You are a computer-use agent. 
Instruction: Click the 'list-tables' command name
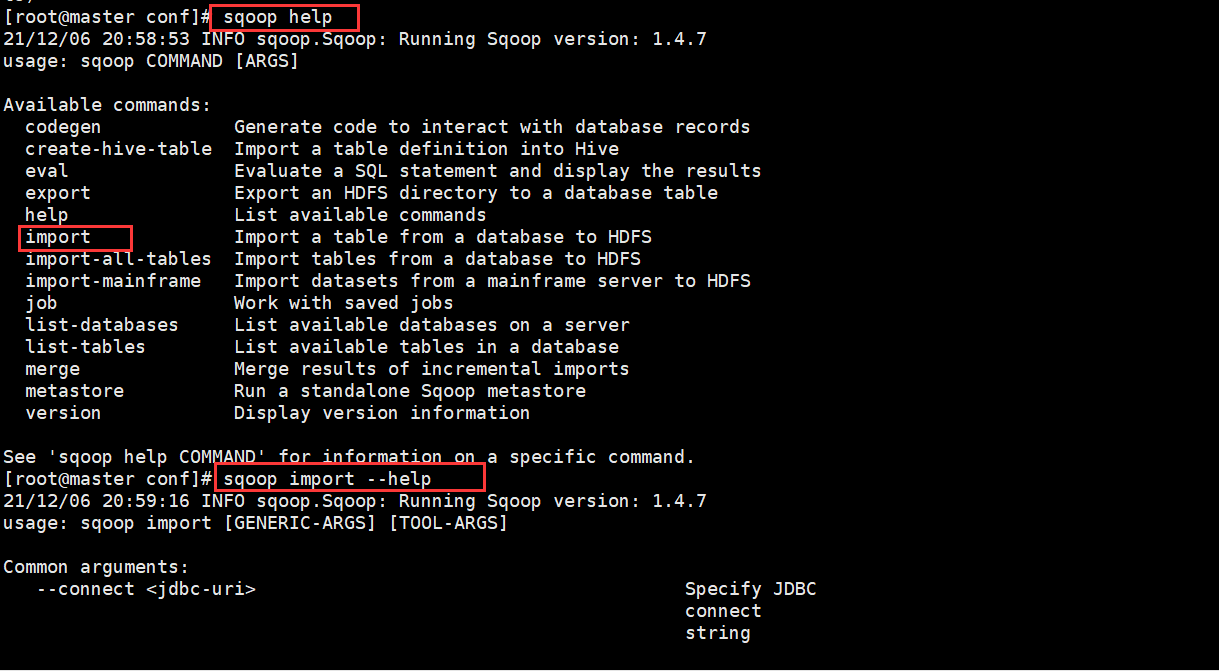[x=85, y=347]
